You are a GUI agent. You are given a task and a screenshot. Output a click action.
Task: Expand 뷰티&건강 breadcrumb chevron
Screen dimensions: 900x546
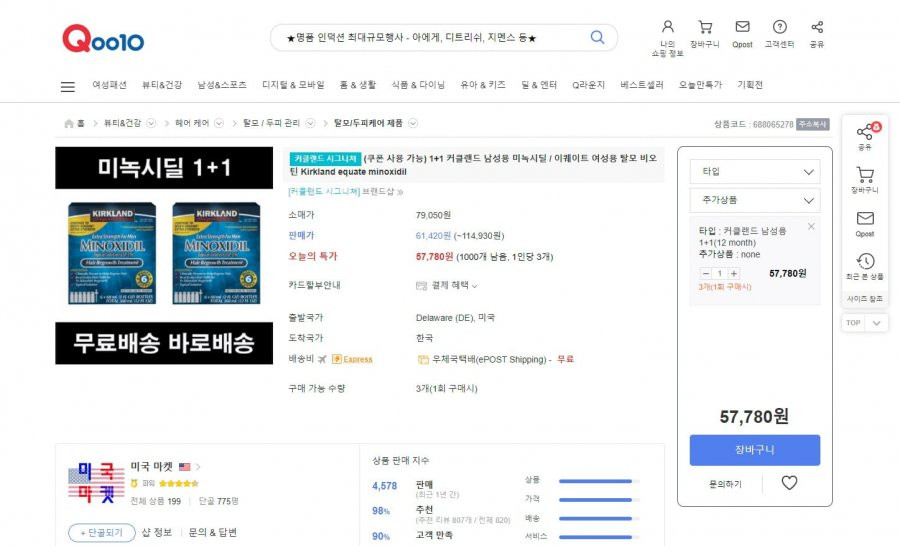tap(151, 123)
